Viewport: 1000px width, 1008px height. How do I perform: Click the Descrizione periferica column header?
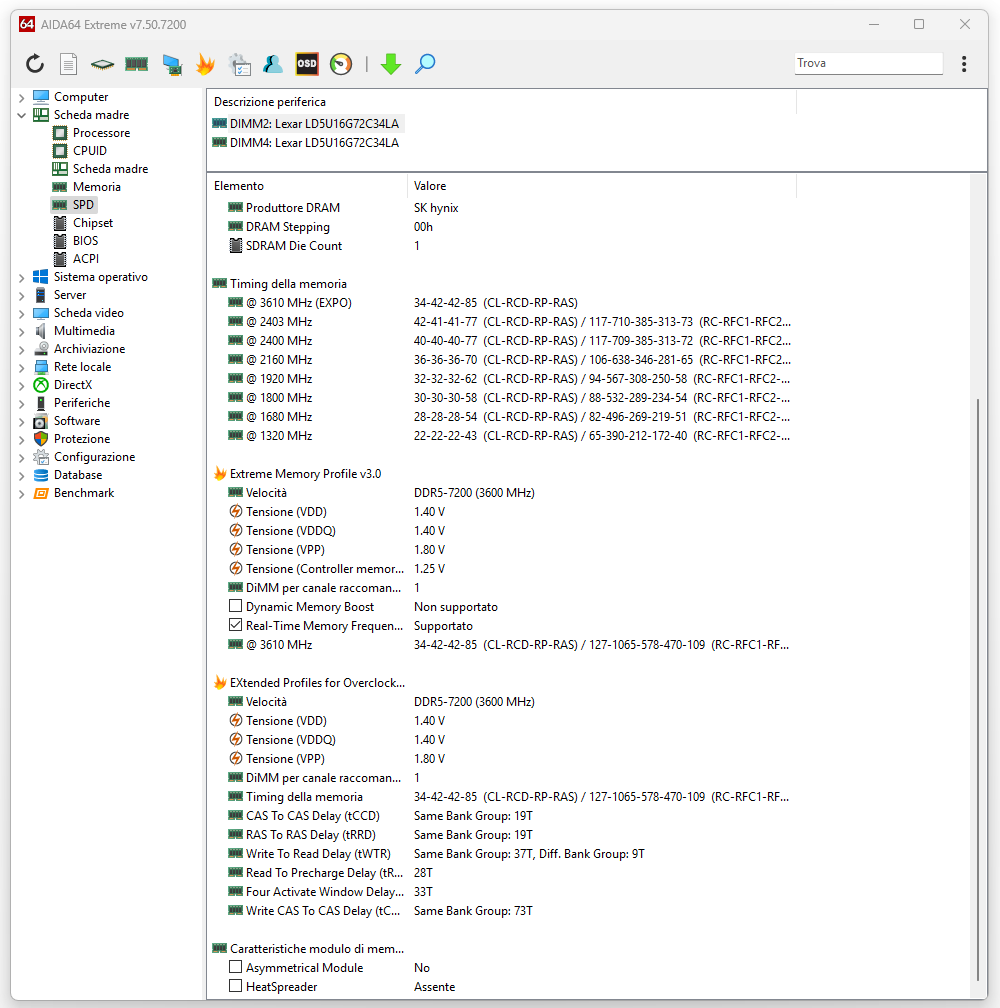pos(502,102)
